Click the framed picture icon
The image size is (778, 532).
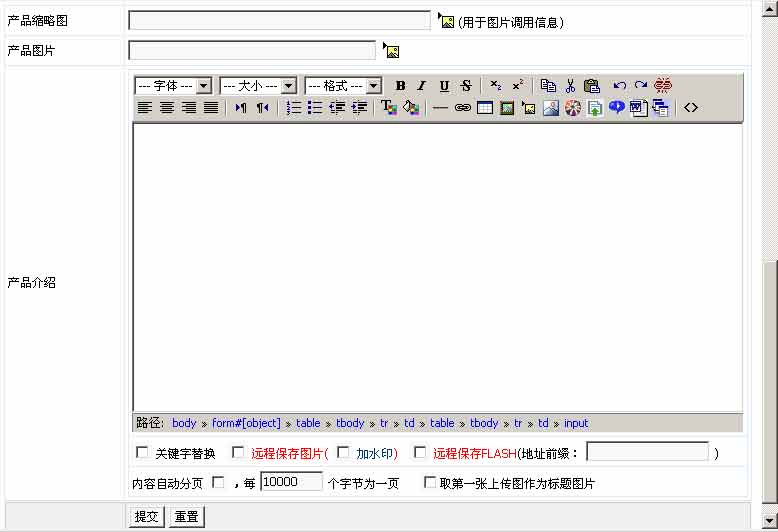(x=507, y=108)
